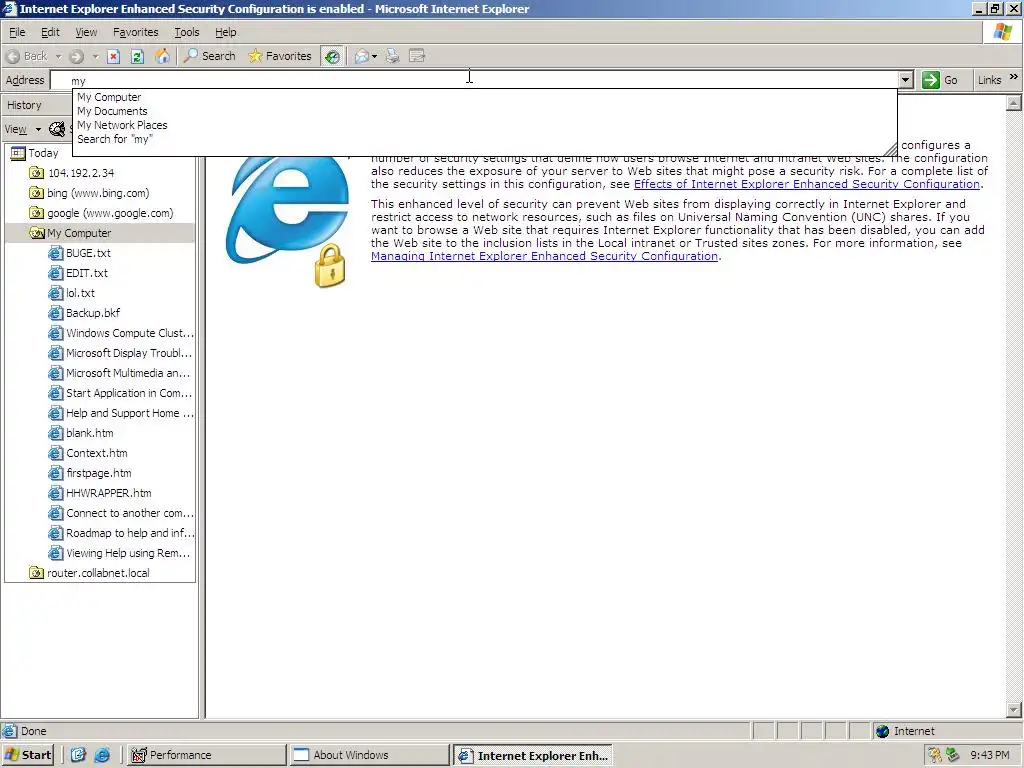This screenshot has height=768, width=1024.
Task: Expand google (www.google.com) history folder
Action: point(101,213)
